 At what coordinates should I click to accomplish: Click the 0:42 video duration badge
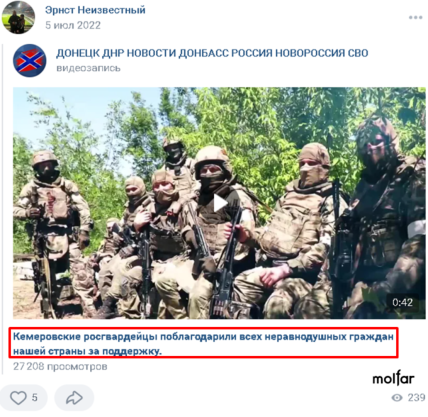click(402, 302)
